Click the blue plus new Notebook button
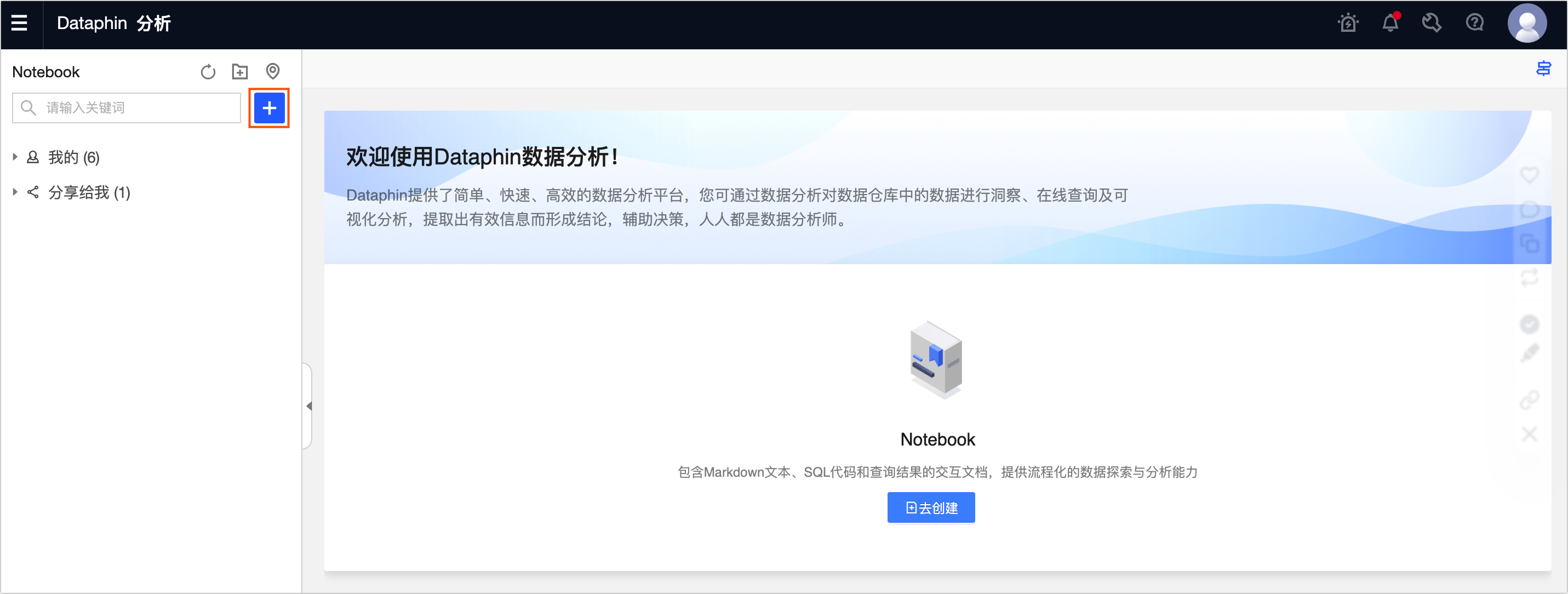The width and height of the screenshot is (1568, 594). pyautogui.click(x=269, y=108)
